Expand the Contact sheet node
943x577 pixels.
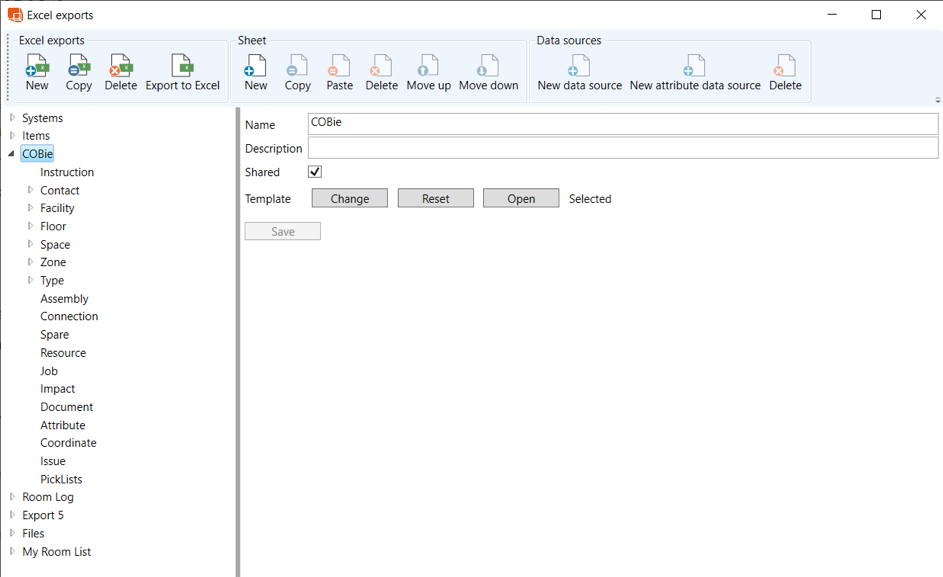coord(30,190)
